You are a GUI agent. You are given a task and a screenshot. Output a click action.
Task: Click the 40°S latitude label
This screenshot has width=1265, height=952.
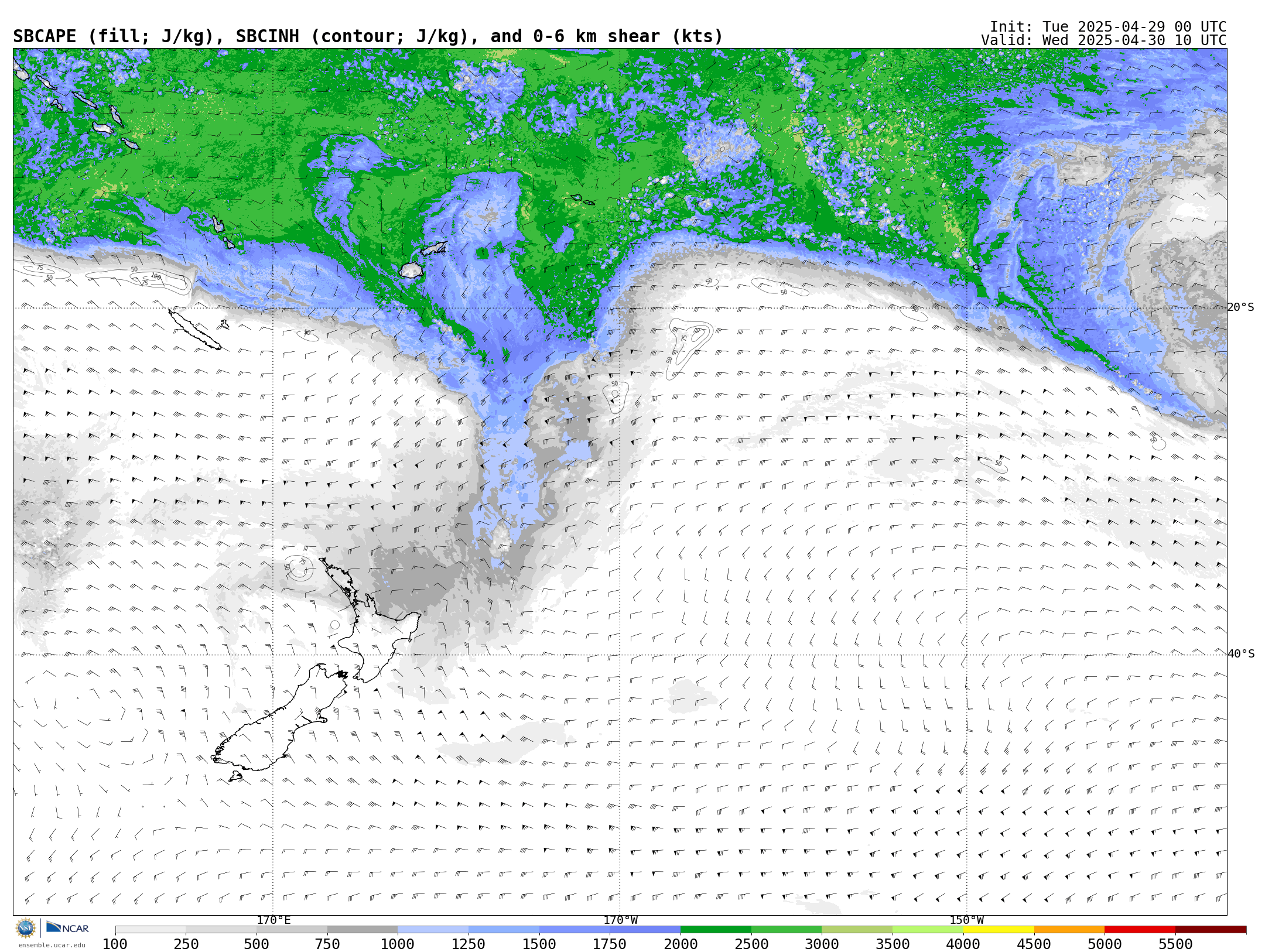[1240, 654]
